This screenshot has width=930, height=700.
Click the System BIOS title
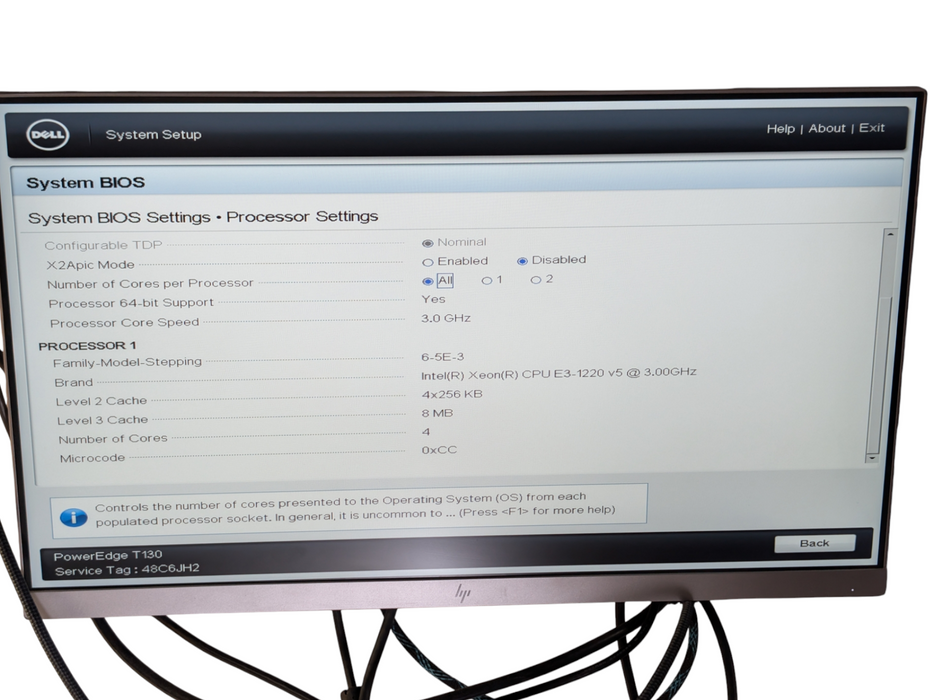[85, 183]
